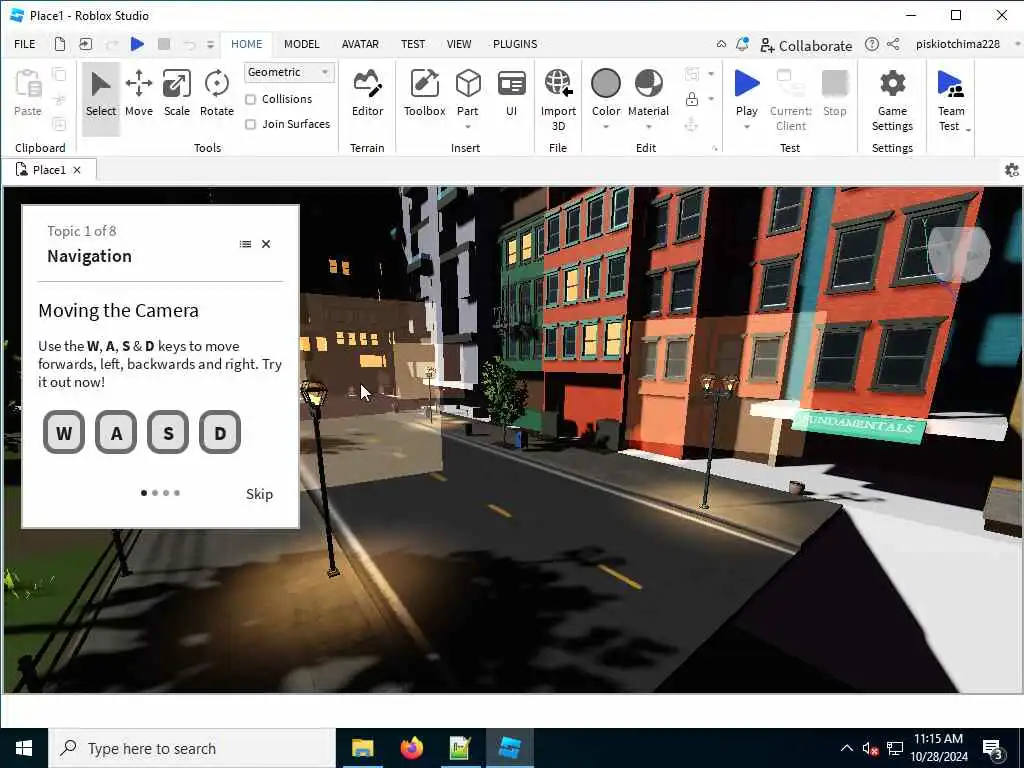Enable the Collisions checkbox
The image size is (1024, 768).
click(250, 99)
